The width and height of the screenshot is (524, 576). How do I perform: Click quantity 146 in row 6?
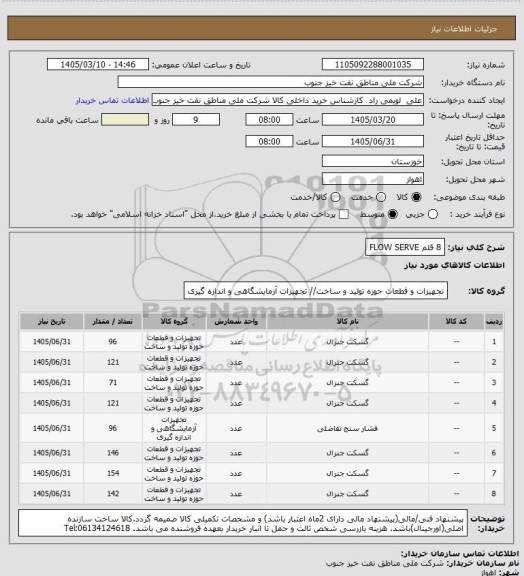pyautogui.click(x=112, y=453)
